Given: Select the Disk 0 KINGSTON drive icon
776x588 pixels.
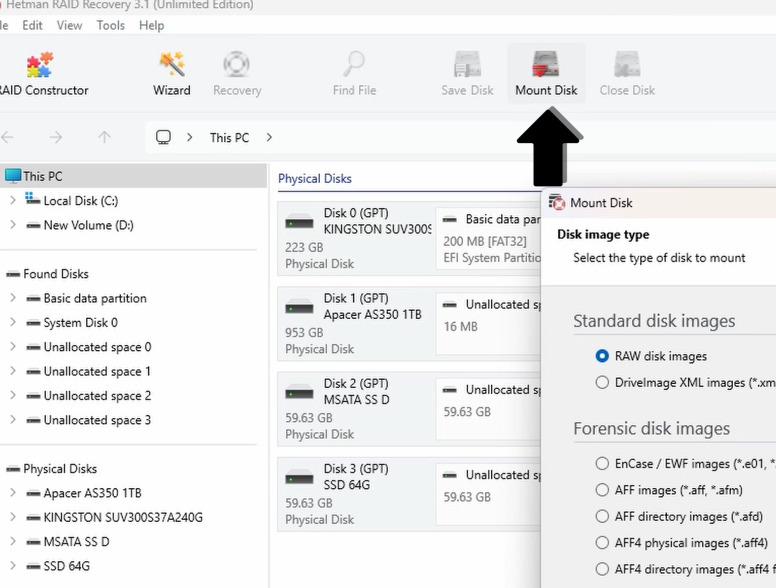Looking at the screenshot, I should pos(299,222).
